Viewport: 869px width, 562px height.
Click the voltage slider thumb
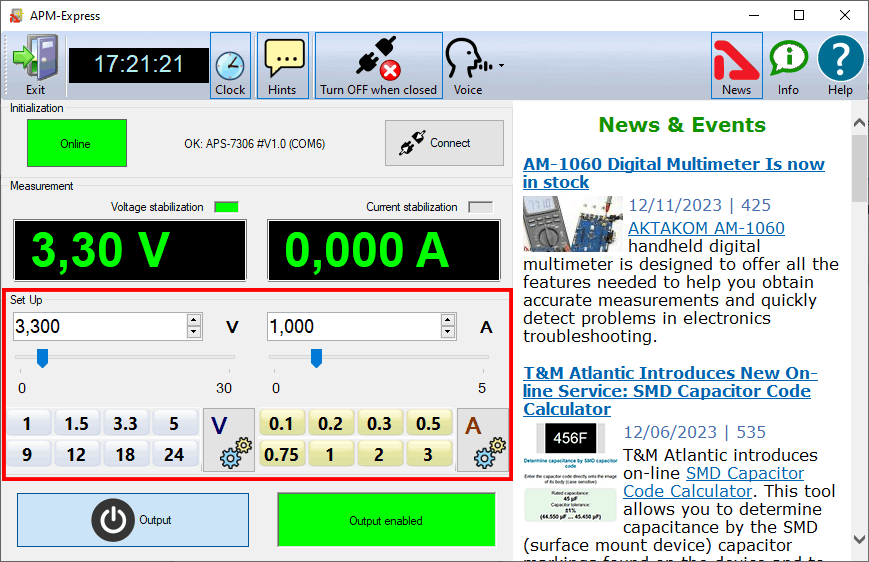pos(42,358)
